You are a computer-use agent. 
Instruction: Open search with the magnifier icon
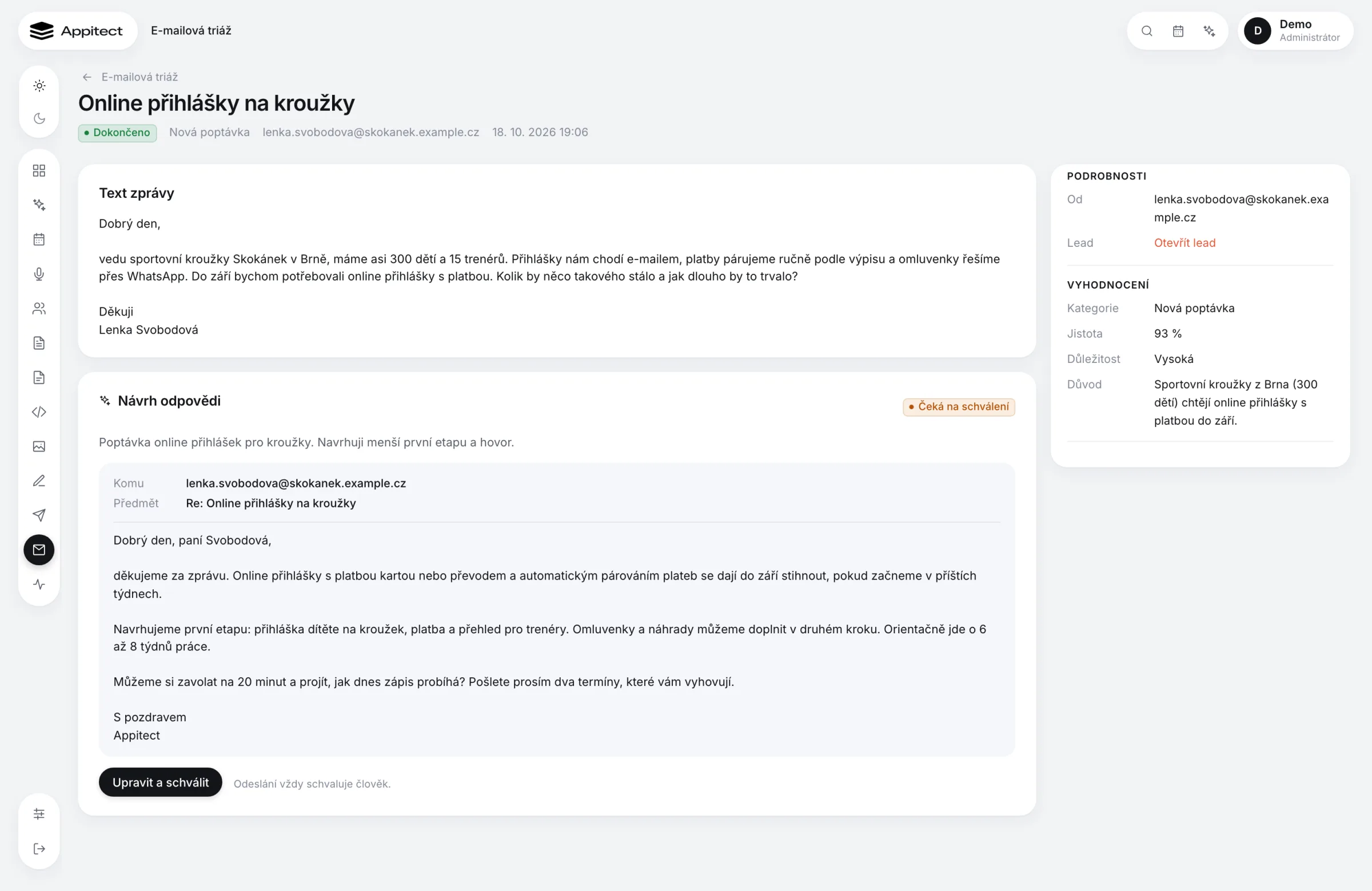(1147, 31)
